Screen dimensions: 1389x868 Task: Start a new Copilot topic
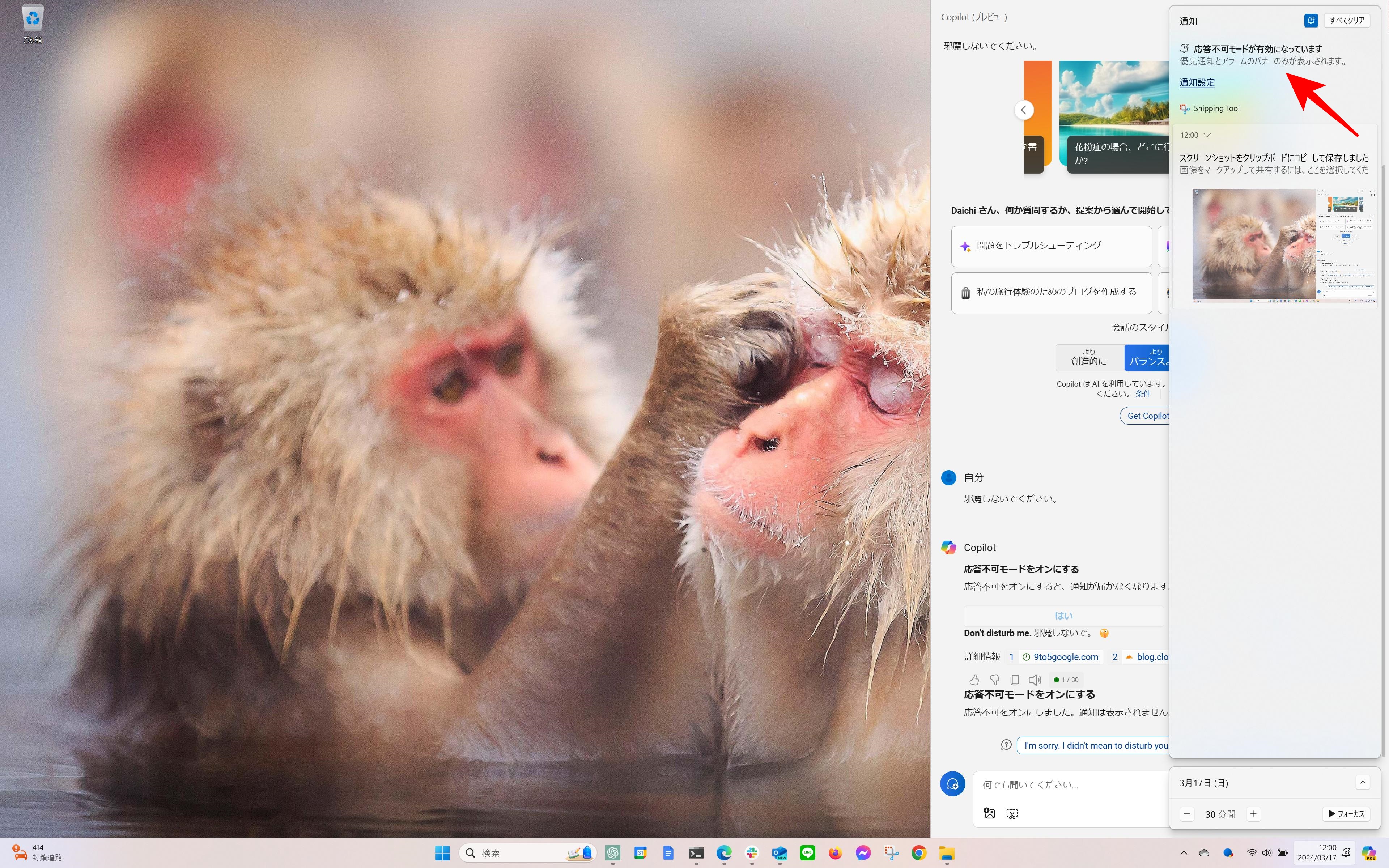pos(952,784)
